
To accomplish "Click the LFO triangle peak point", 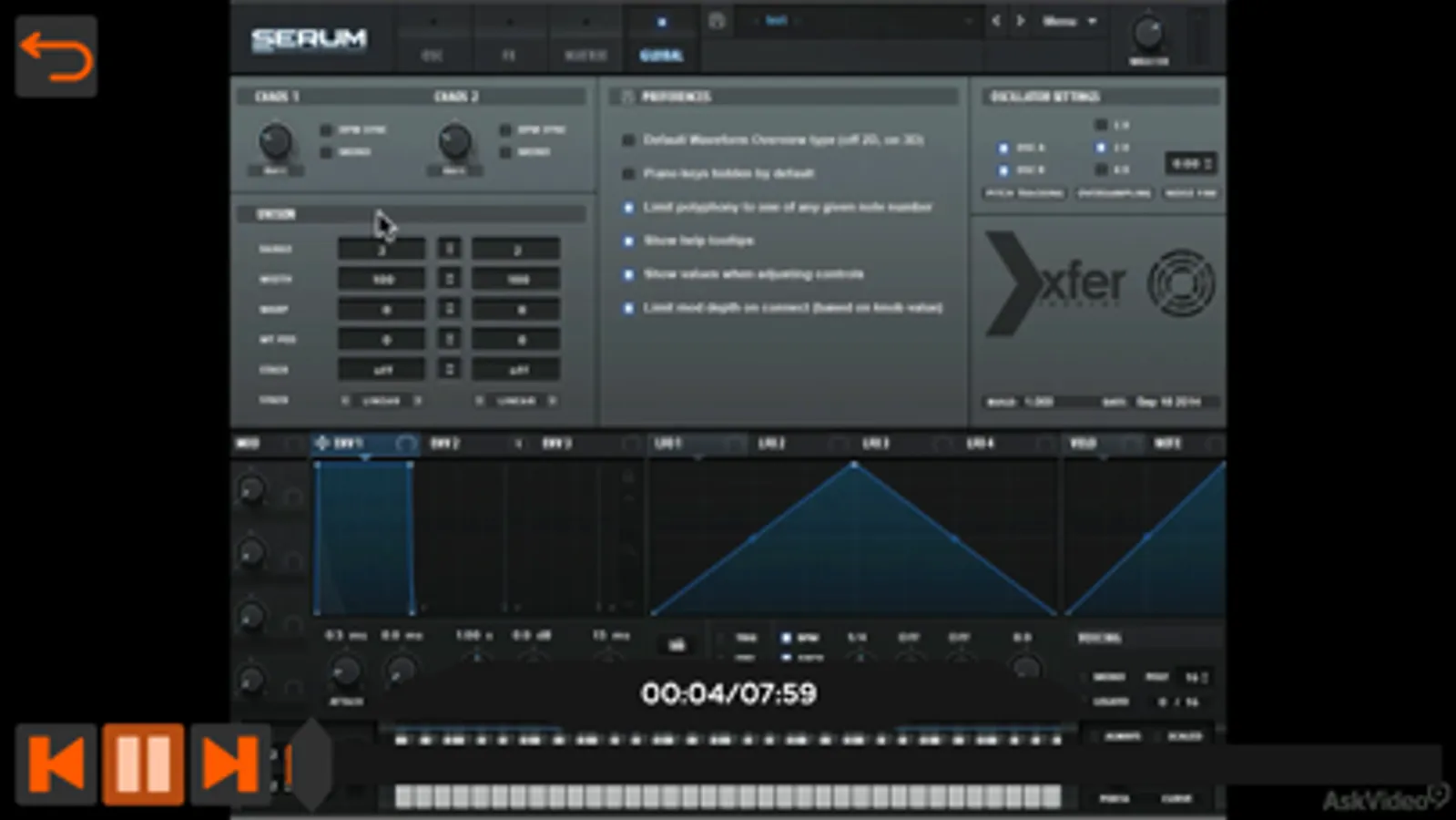I will coord(854,465).
